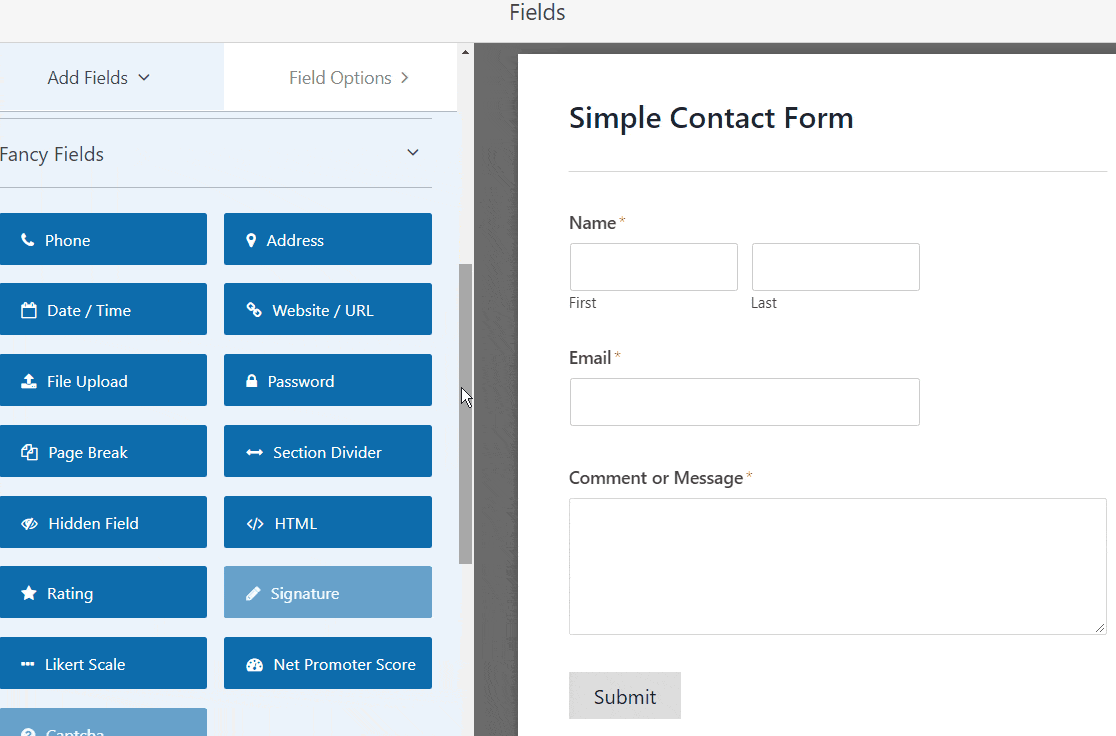Click the Net Promoter Score gauge icon
The height and width of the screenshot is (736, 1116).
(x=254, y=664)
